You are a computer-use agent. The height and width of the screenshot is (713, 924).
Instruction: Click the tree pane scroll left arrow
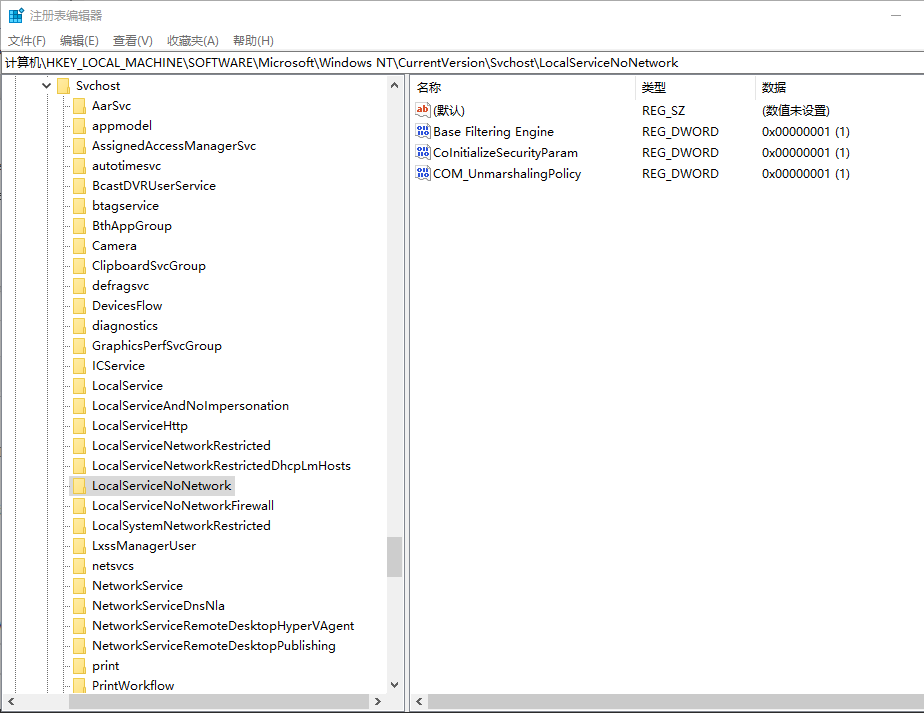pyautogui.click(x=11, y=701)
